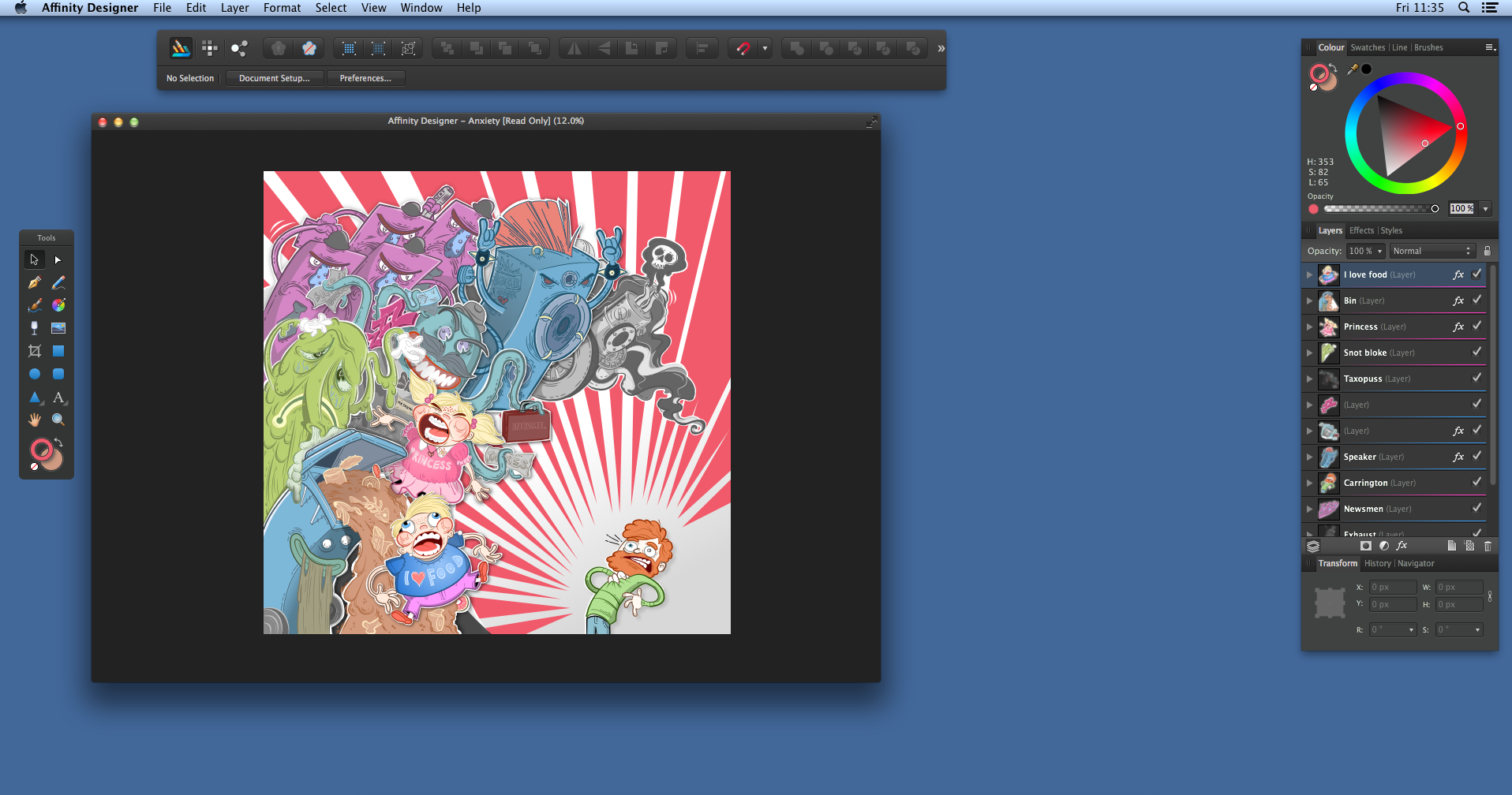Select the Place Image tool
The height and width of the screenshot is (795, 1512).
click(x=58, y=328)
